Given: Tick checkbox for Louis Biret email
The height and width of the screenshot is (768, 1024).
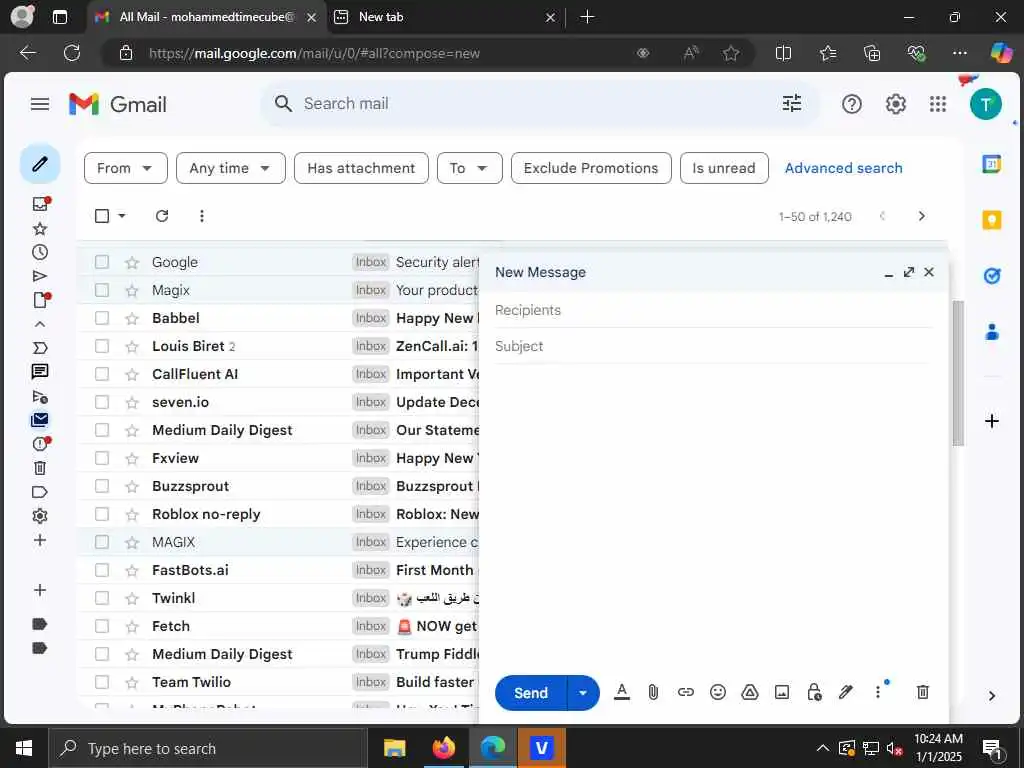Looking at the screenshot, I should pyautogui.click(x=102, y=346).
